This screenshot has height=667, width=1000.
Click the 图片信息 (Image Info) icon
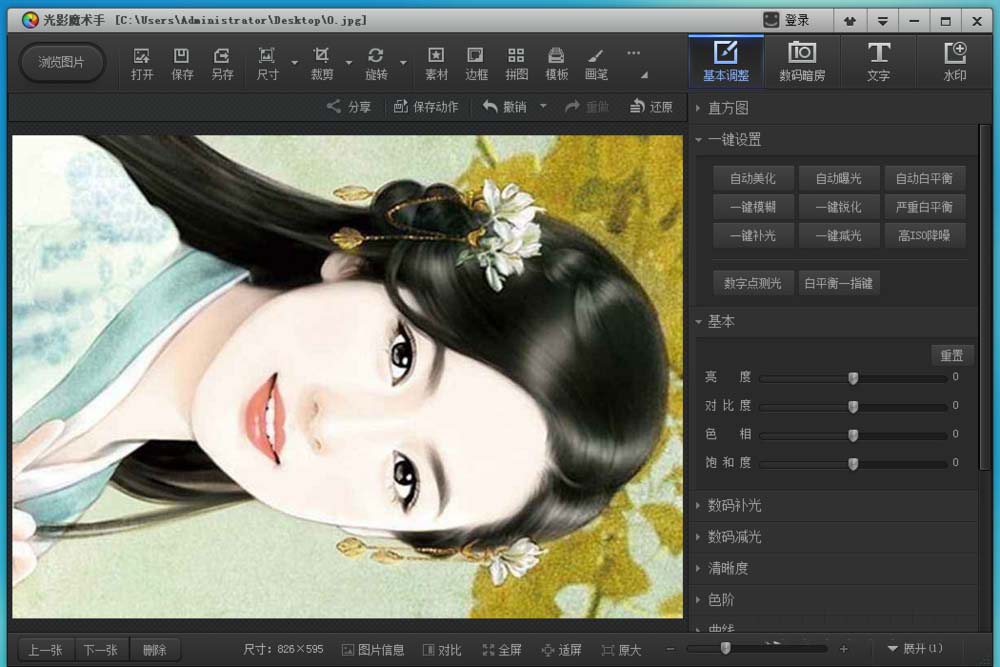click(348, 650)
